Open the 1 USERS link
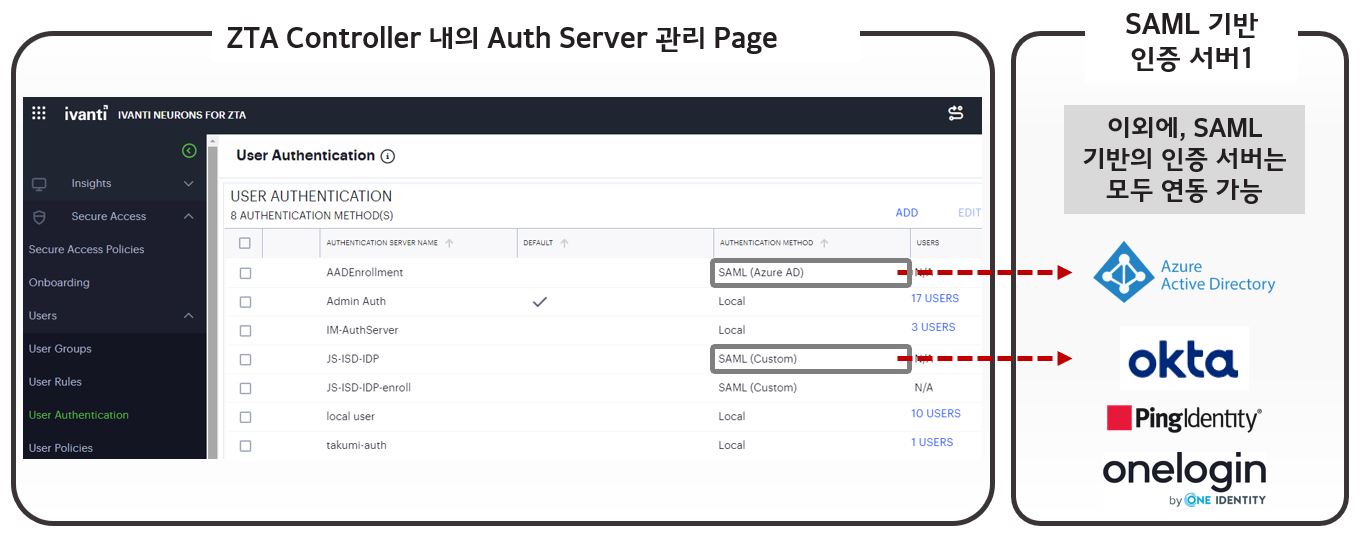 (x=932, y=443)
